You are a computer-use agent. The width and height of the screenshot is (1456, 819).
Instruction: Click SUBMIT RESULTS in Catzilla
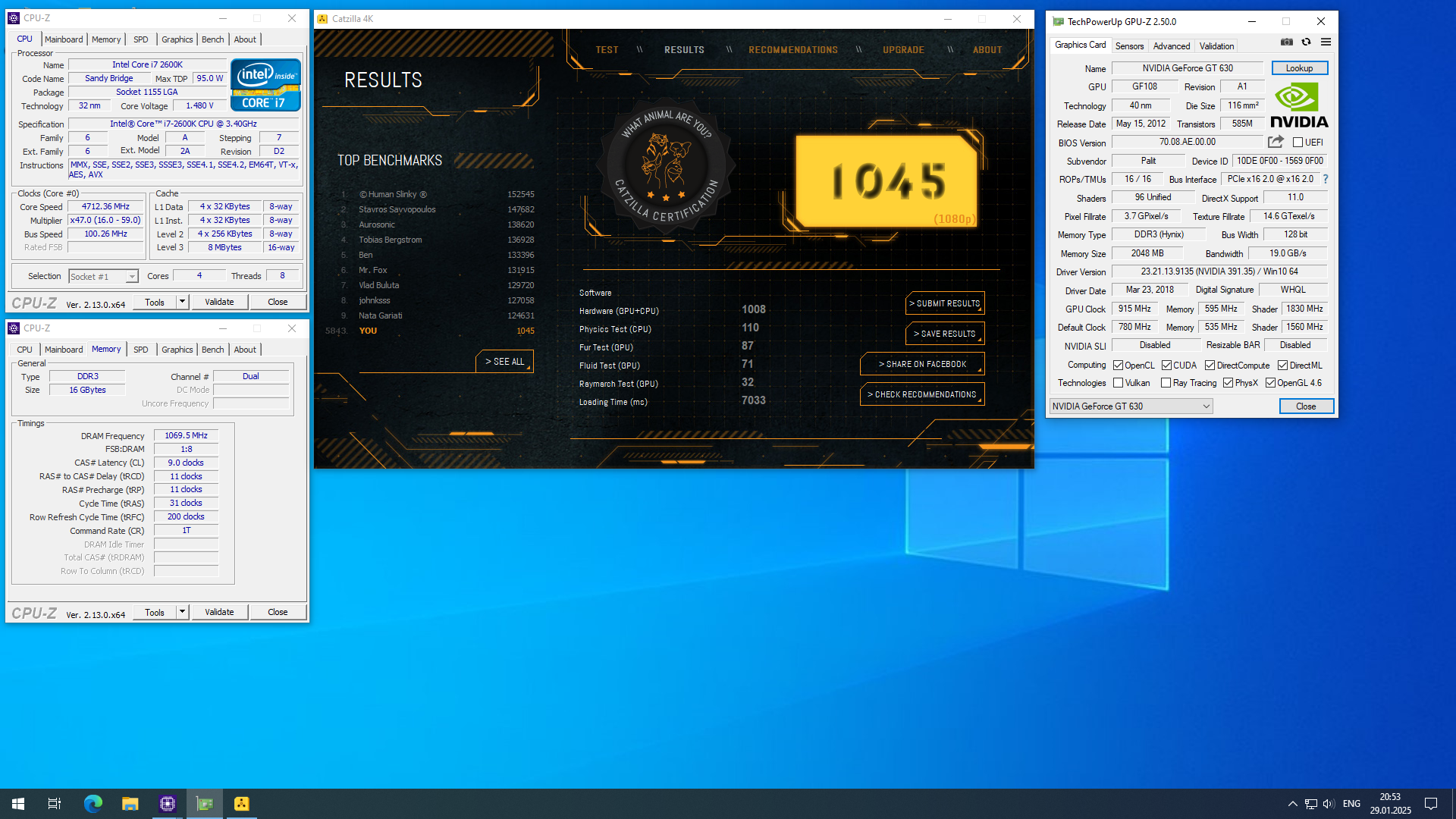click(945, 303)
